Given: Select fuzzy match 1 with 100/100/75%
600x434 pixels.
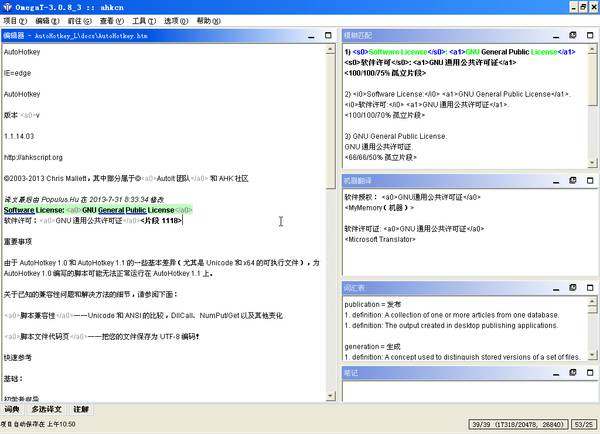Looking at the screenshot, I should click(460, 62).
